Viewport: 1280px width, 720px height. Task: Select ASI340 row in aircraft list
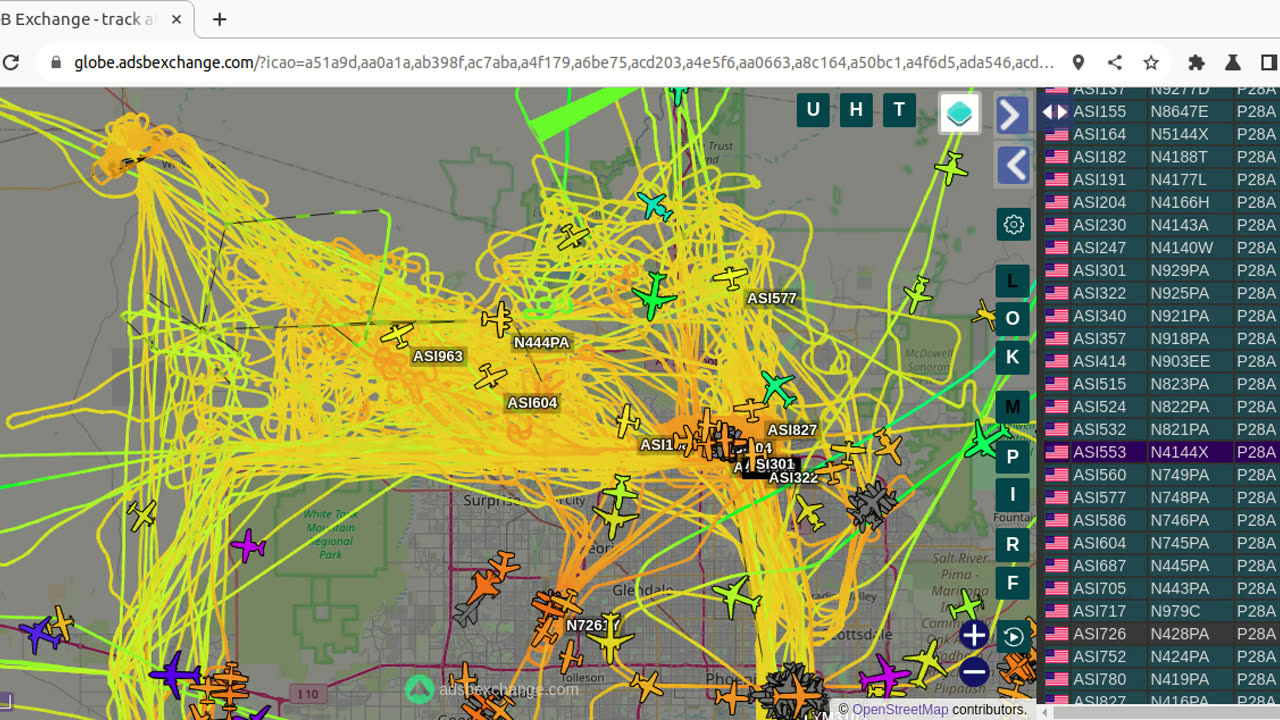[1160, 316]
